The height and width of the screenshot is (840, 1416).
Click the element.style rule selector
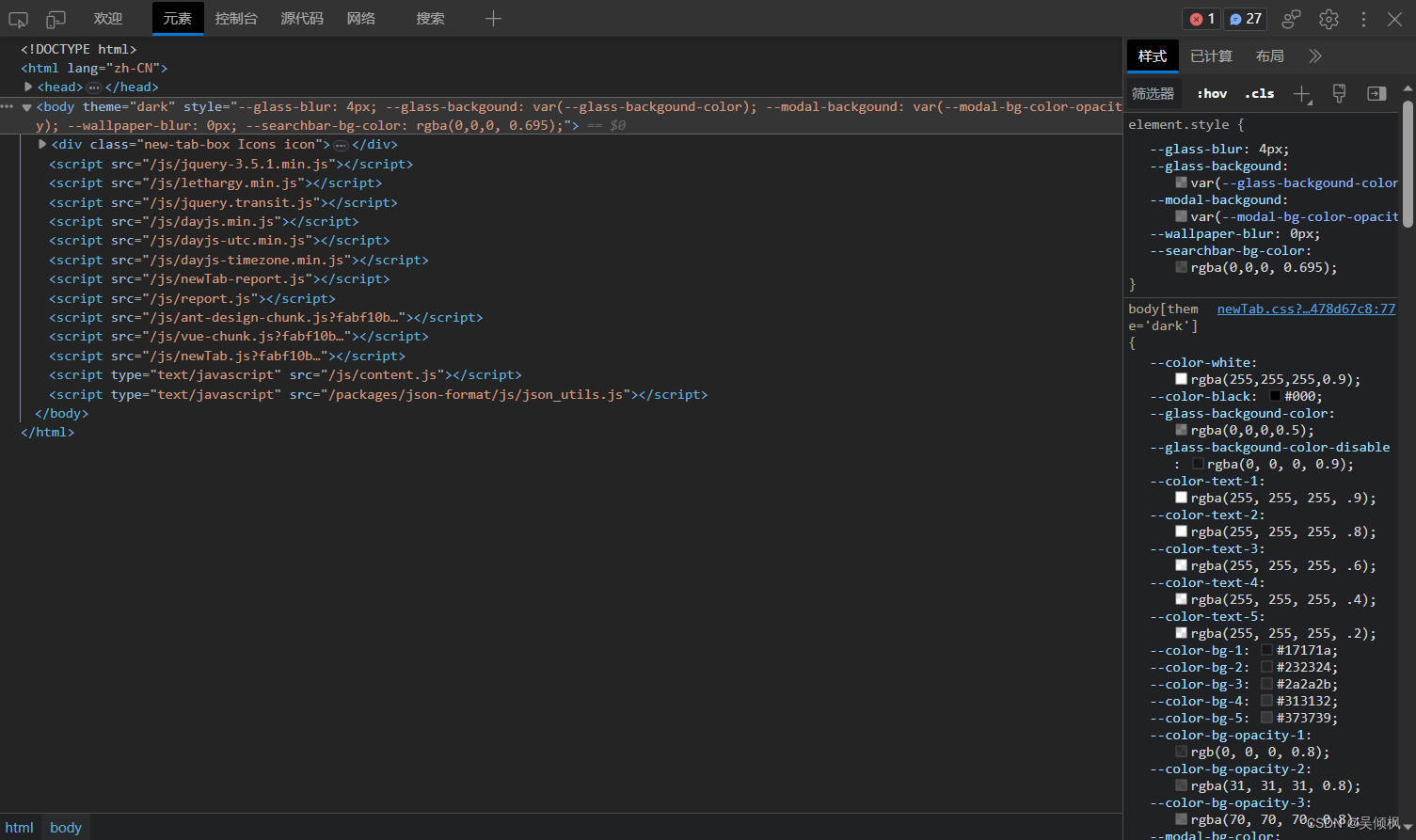(1179, 124)
